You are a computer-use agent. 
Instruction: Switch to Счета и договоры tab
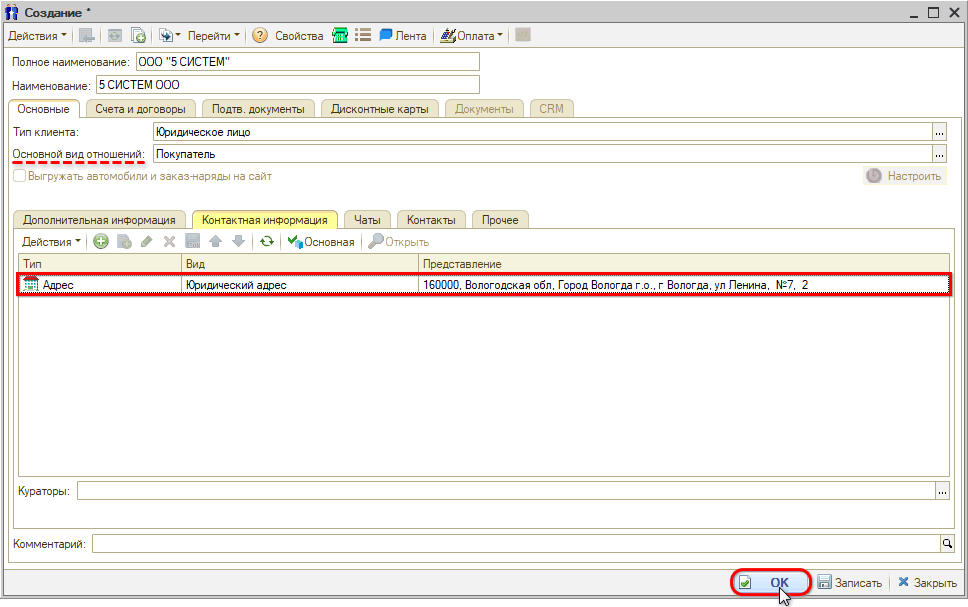[140, 108]
